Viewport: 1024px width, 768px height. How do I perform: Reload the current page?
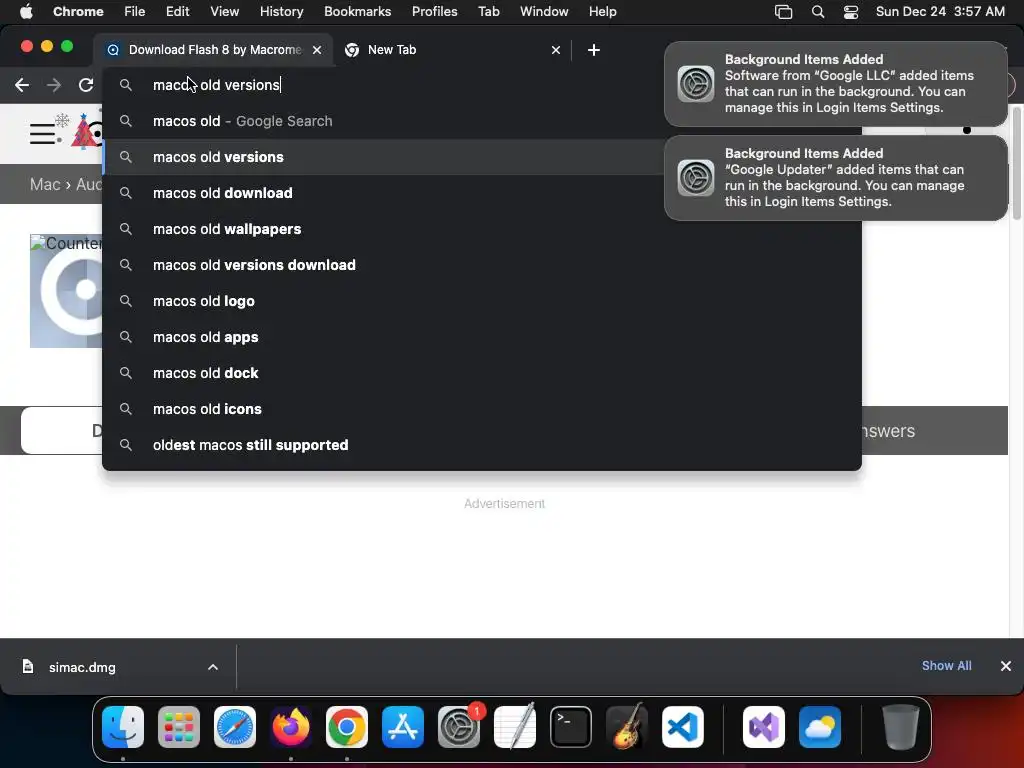[86, 85]
